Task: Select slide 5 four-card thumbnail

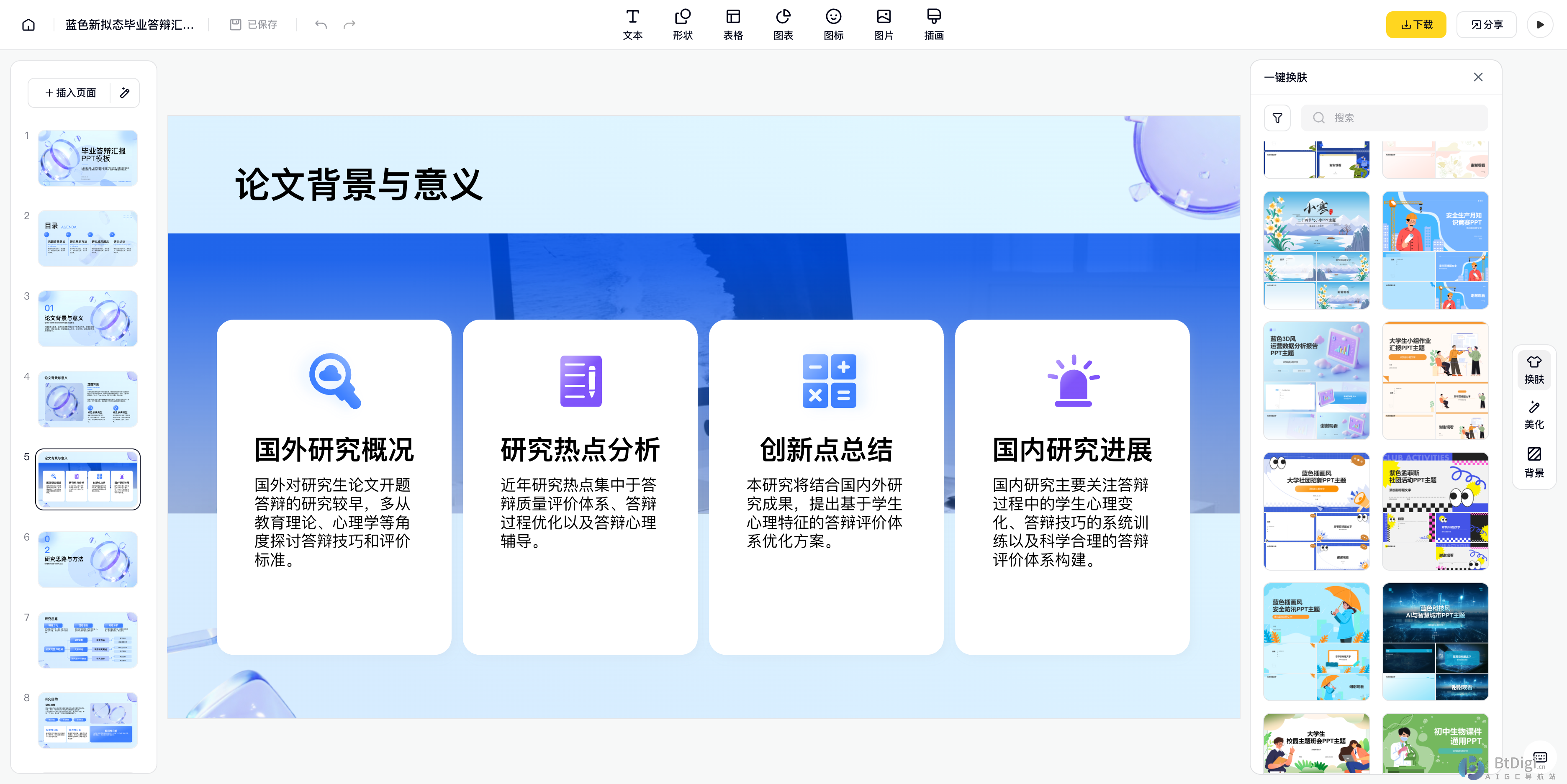Action: click(x=87, y=479)
